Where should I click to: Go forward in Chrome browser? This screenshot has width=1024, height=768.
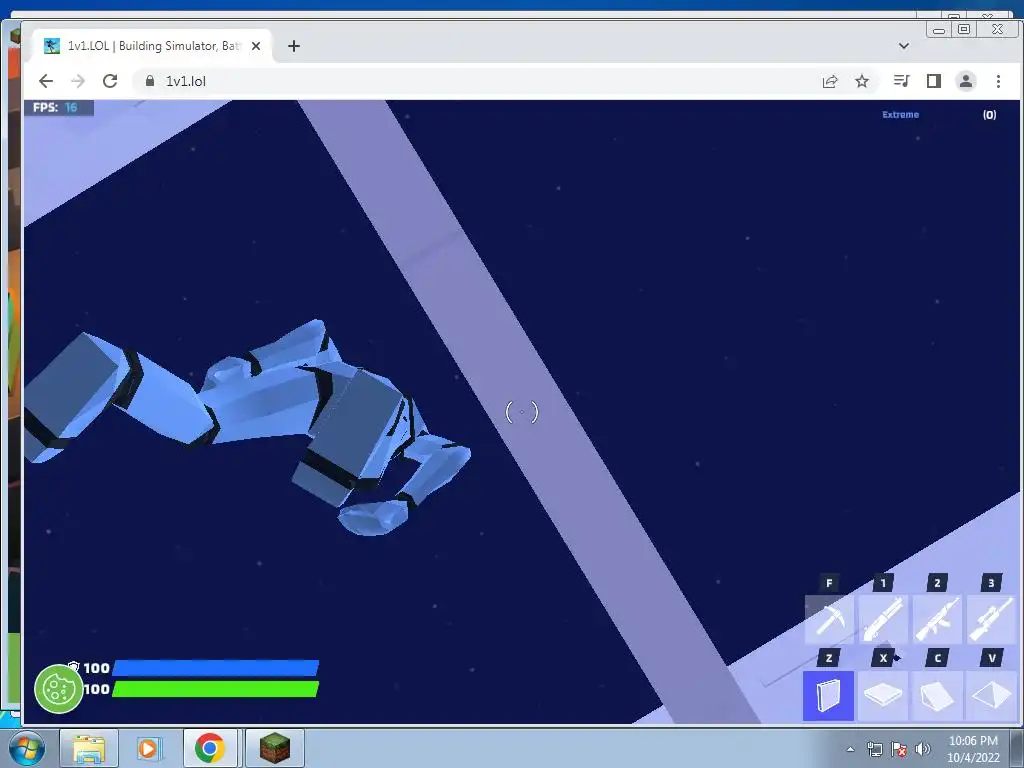tap(78, 81)
